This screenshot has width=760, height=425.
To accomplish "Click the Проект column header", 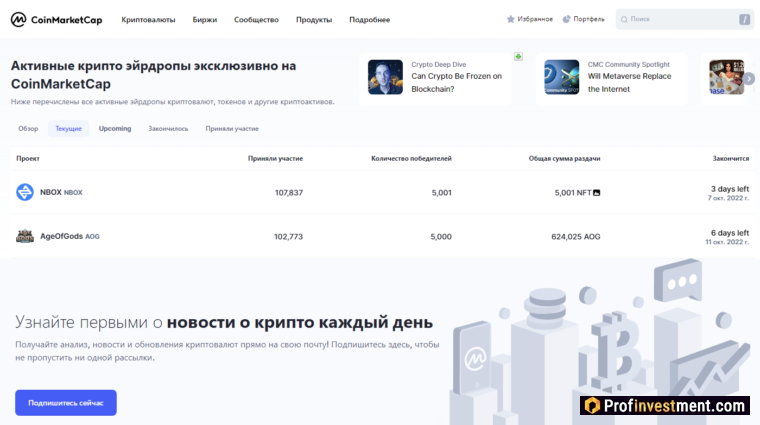I will pyautogui.click(x=28, y=158).
